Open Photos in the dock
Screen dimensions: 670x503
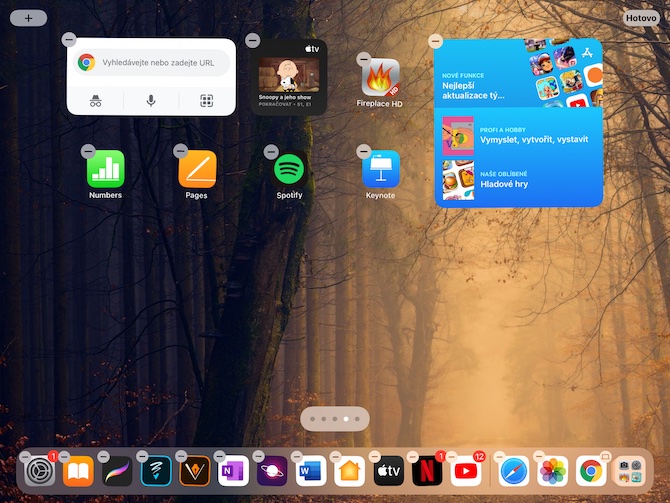pyautogui.click(x=552, y=471)
